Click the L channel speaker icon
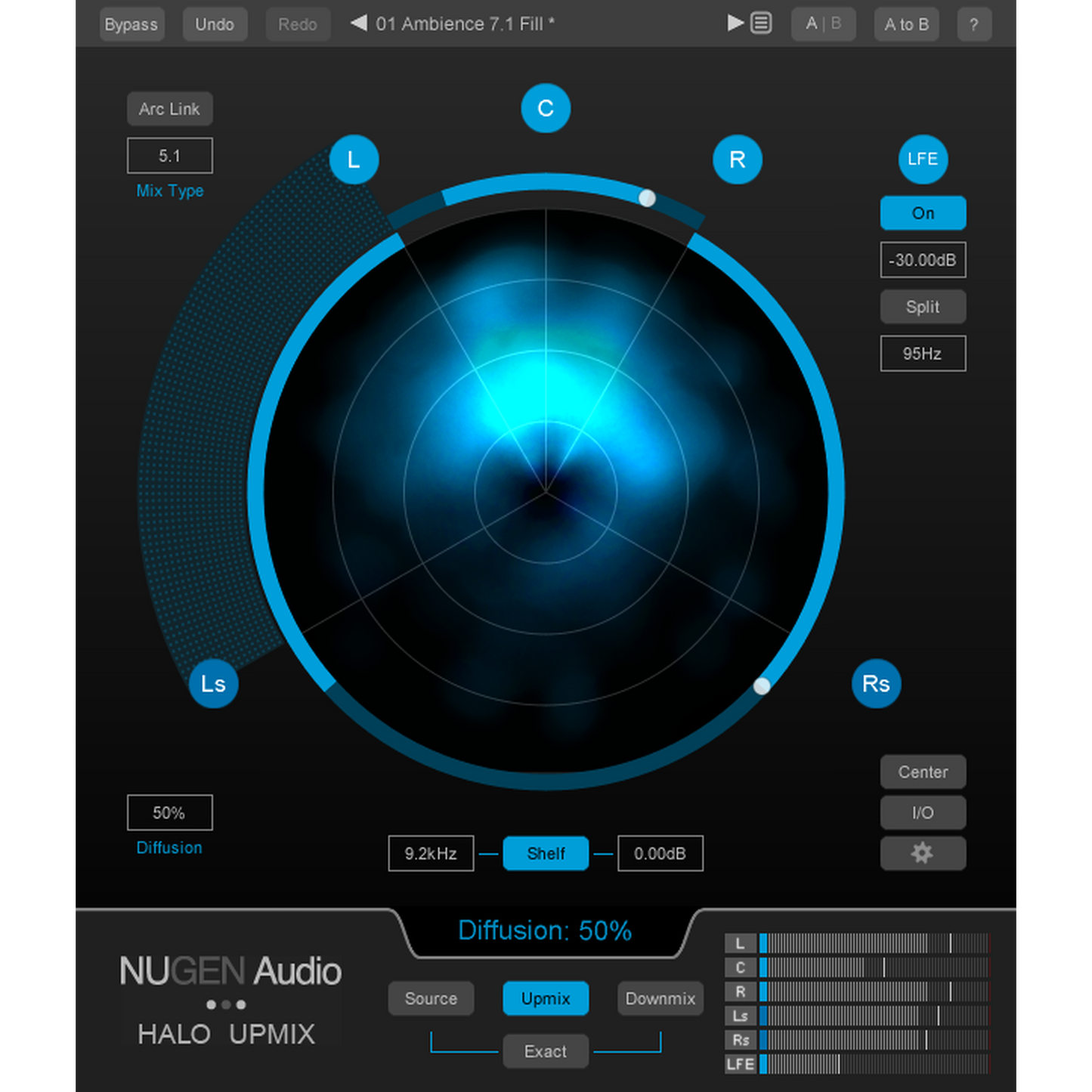 coord(353,159)
